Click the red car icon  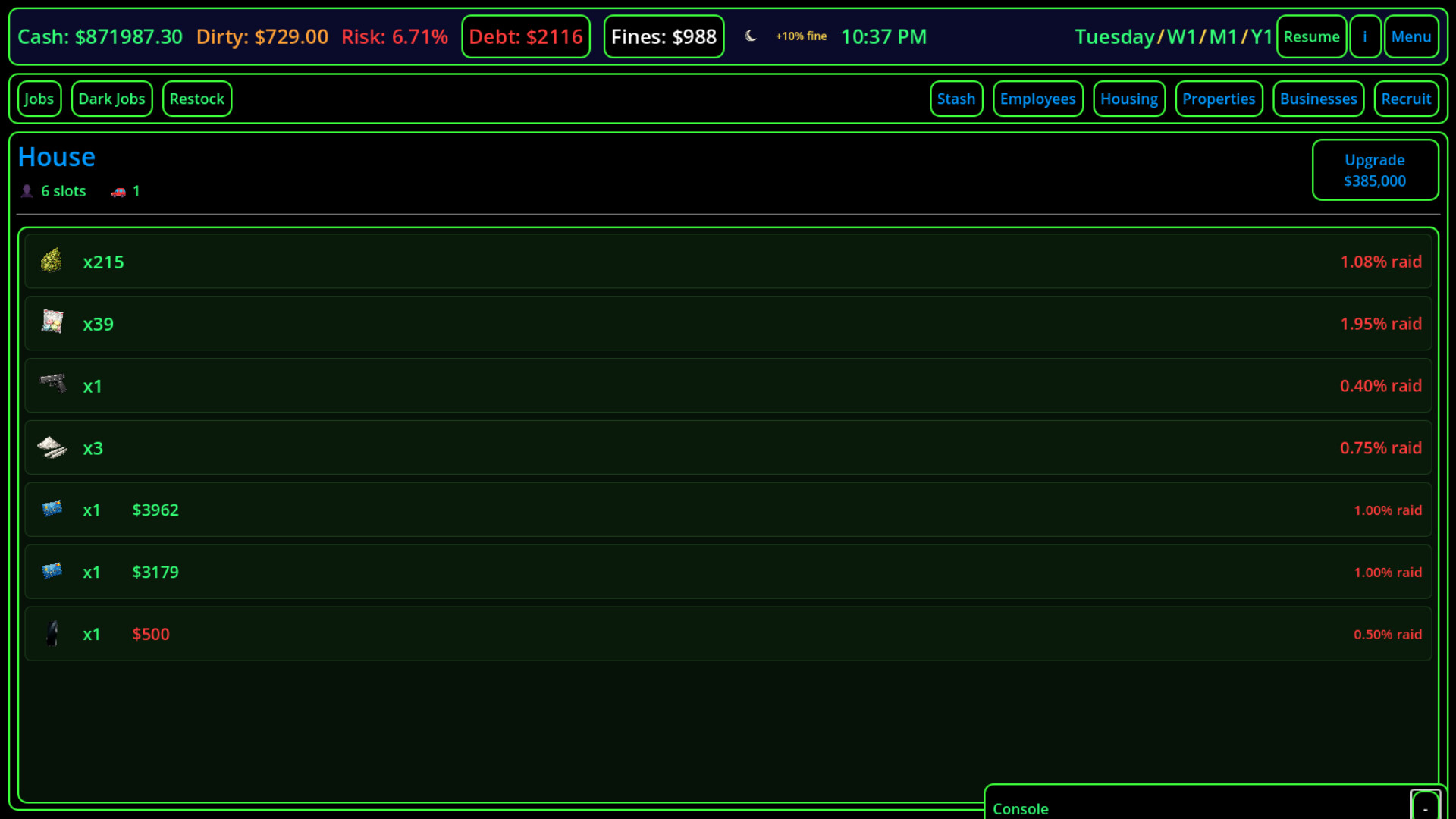pyautogui.click(x=118, y=192)
